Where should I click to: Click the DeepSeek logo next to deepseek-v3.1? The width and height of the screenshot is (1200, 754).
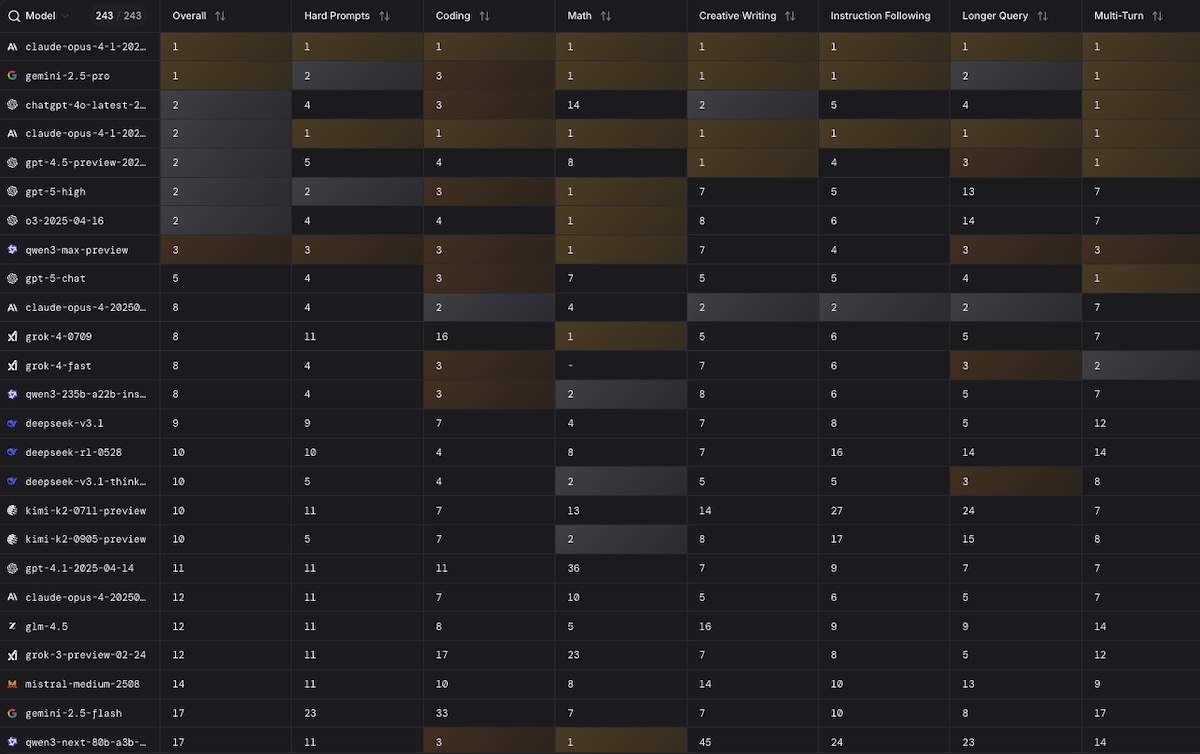[x=12, y=423]
